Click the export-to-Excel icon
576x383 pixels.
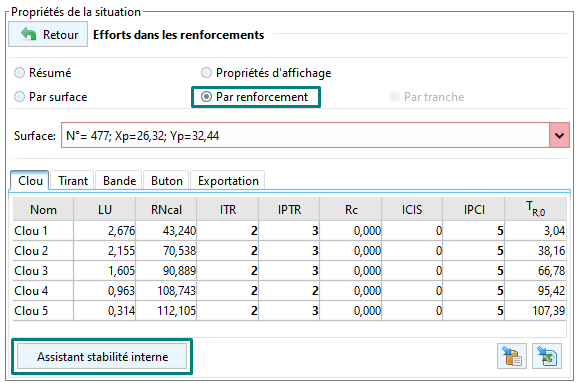pyautogui.click(x=547, y=356)
